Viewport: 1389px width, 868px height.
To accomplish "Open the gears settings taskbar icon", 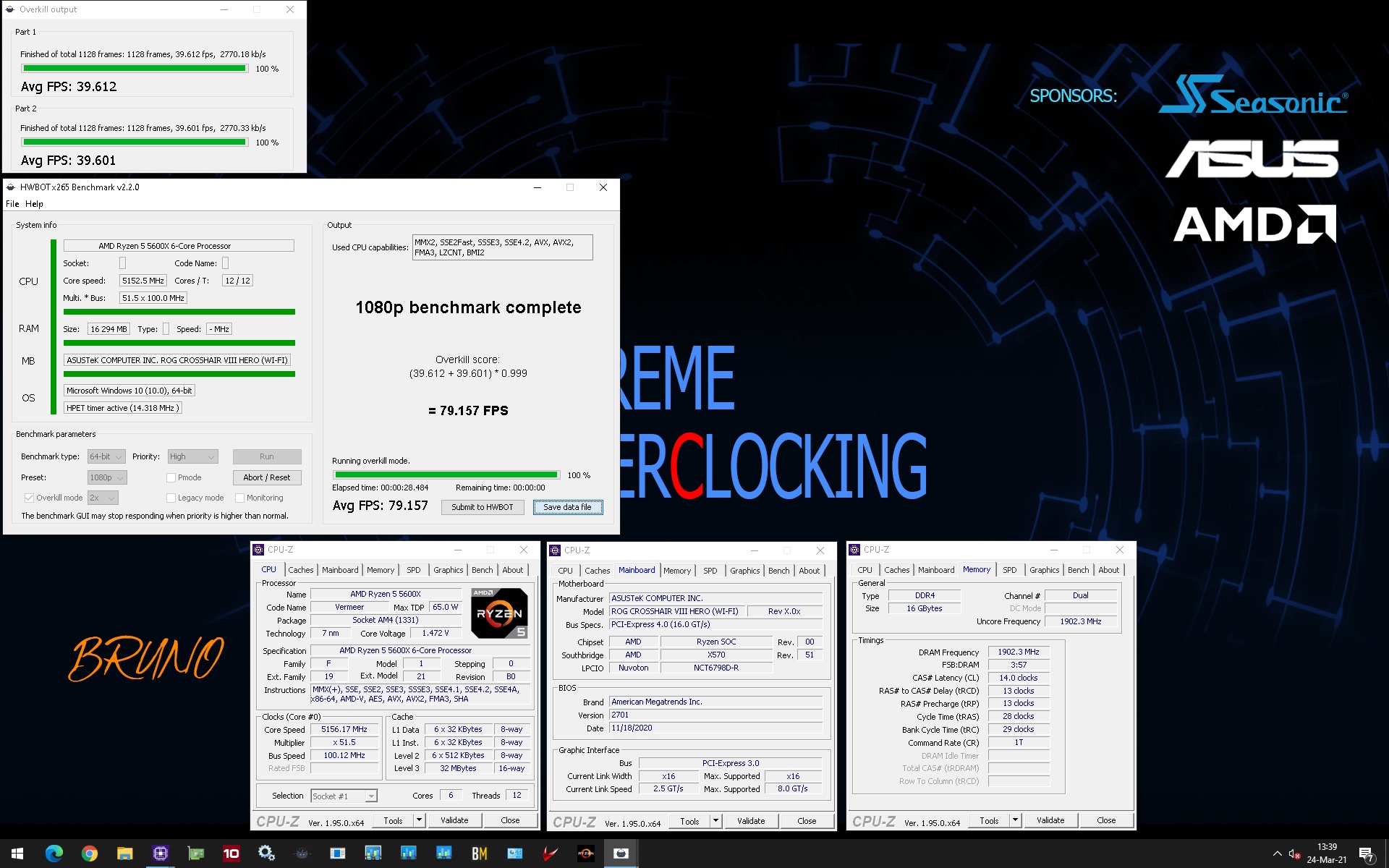I will 266,854.
